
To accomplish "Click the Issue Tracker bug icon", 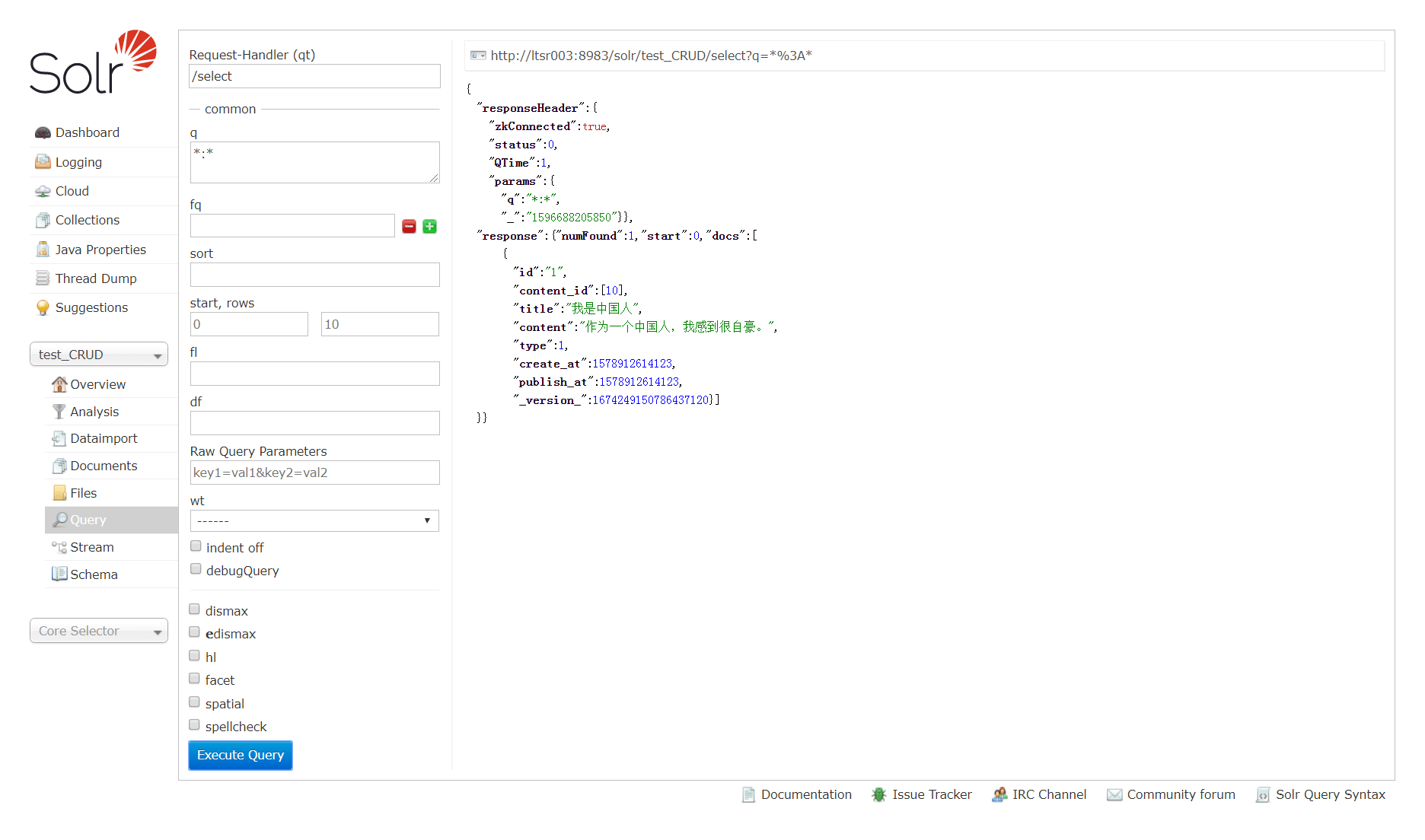I will coord(879,795).
